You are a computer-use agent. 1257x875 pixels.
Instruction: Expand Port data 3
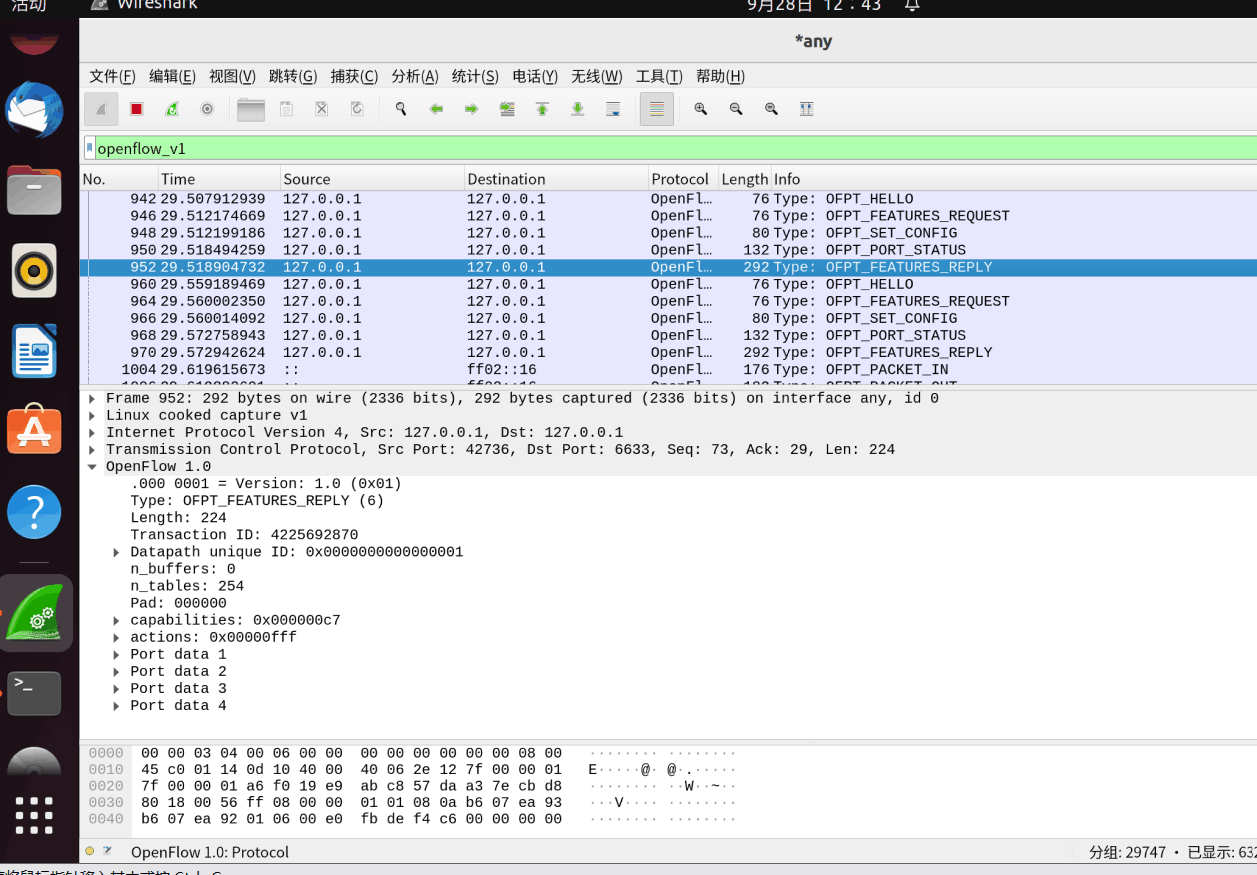[x=117, y=688]
